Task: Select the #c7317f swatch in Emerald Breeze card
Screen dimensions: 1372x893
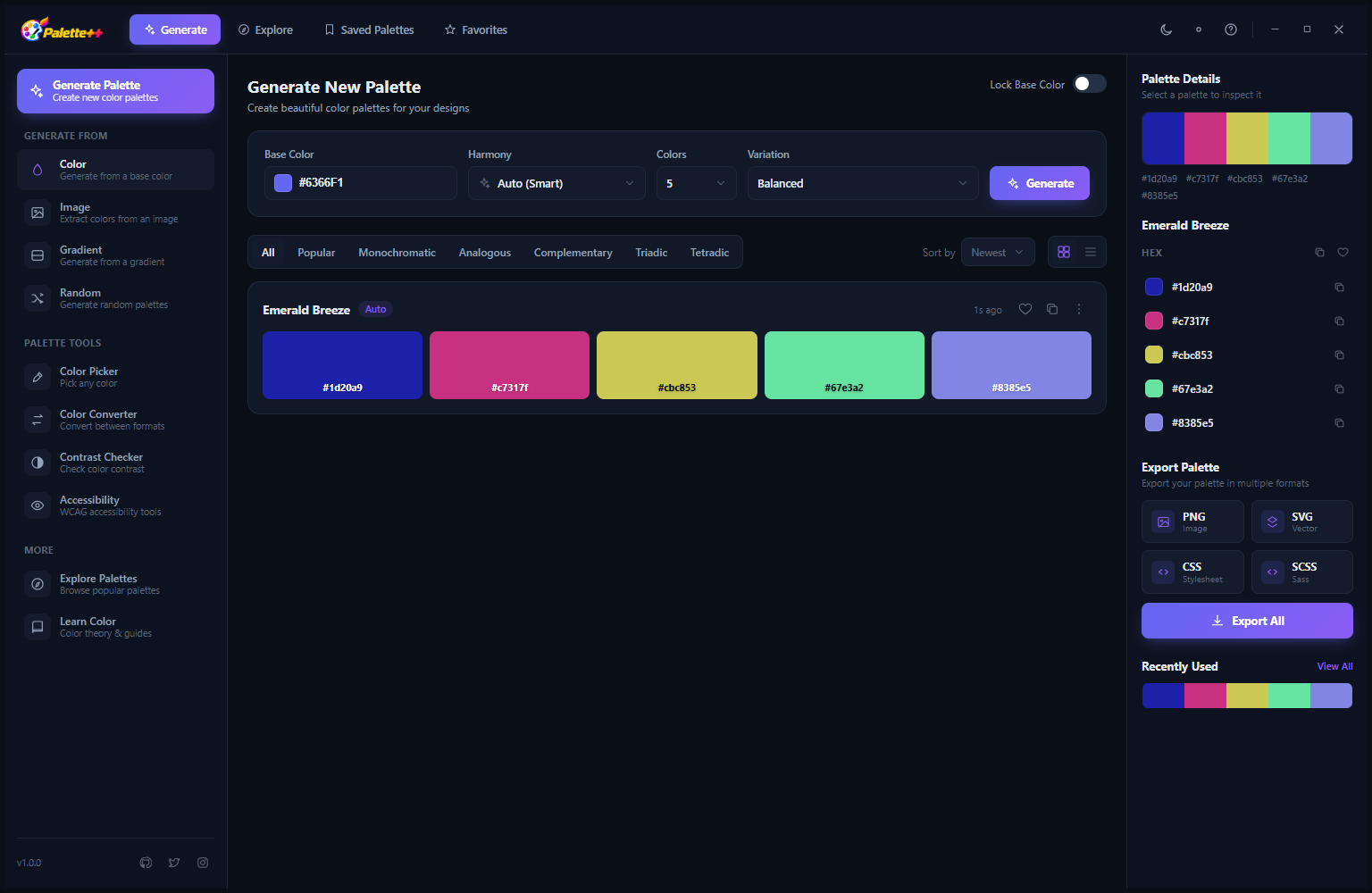Action: tap(509, 365)
